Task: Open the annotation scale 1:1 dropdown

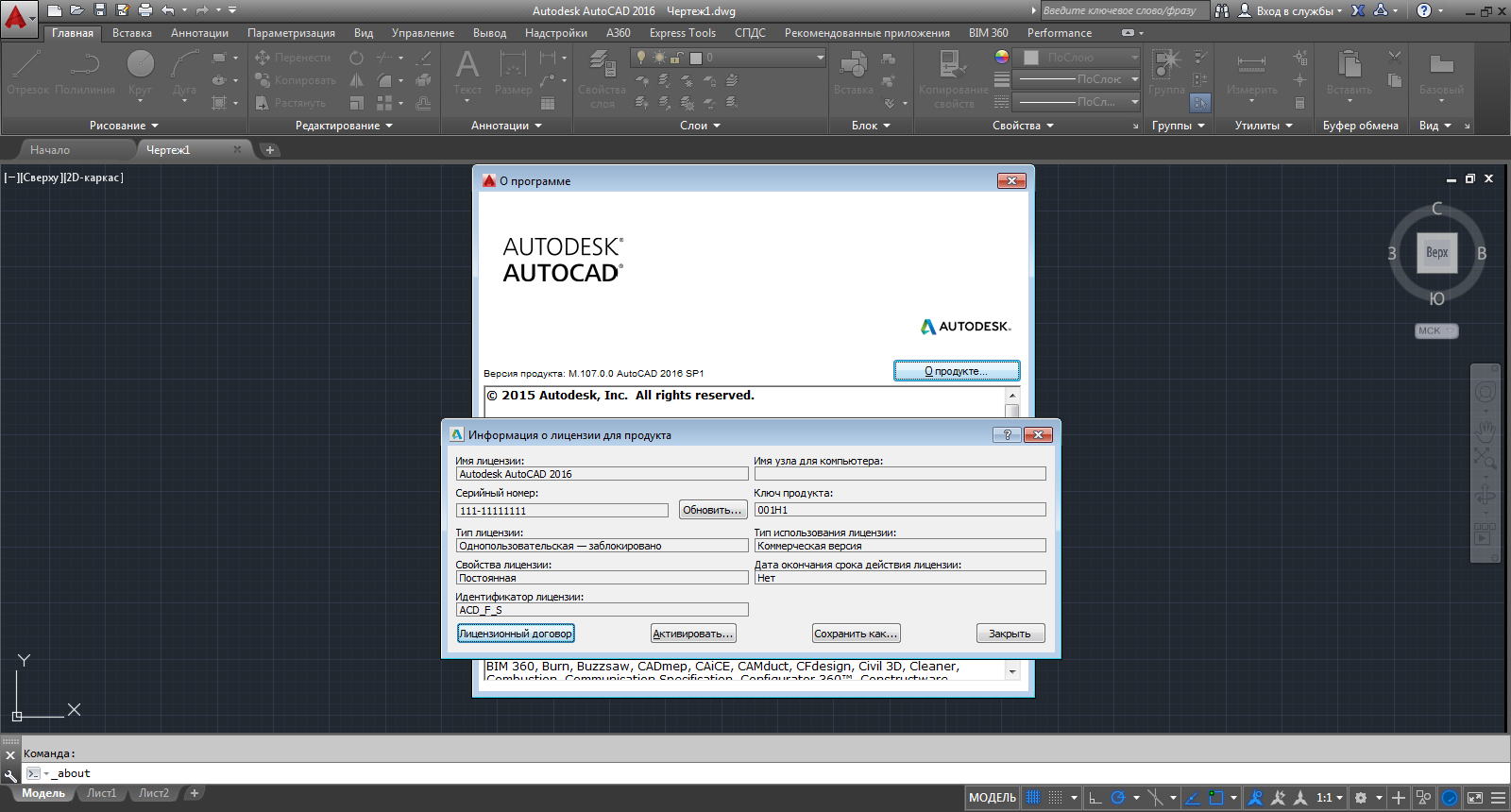Action: pyautogui.click(x=1330, y=798)
